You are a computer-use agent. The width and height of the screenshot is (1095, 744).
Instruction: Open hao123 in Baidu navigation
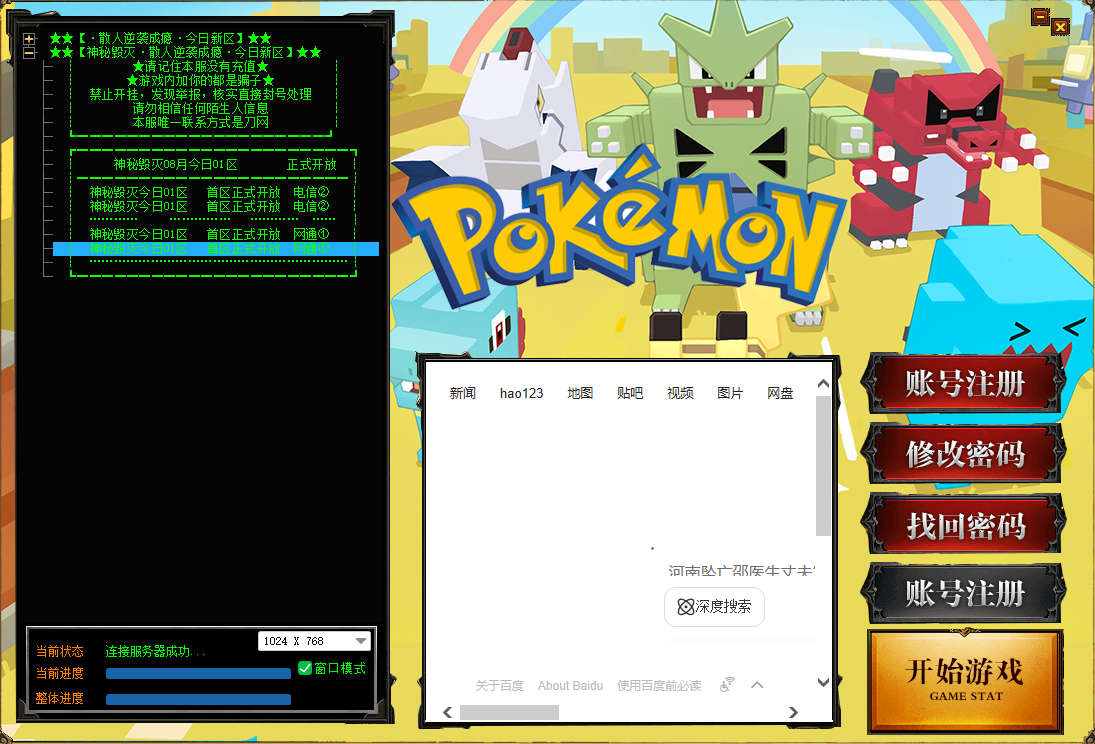coord(522,393)
